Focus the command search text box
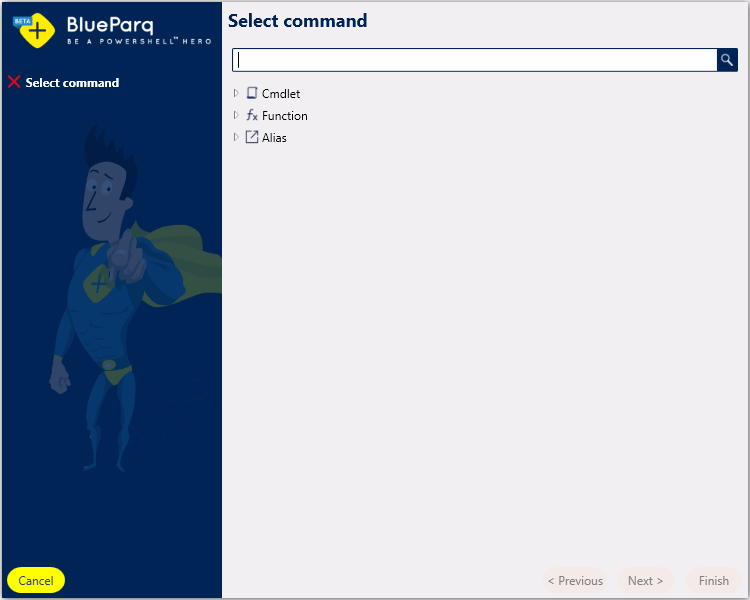This screenshot has width=750, height=600. point(475,60)
